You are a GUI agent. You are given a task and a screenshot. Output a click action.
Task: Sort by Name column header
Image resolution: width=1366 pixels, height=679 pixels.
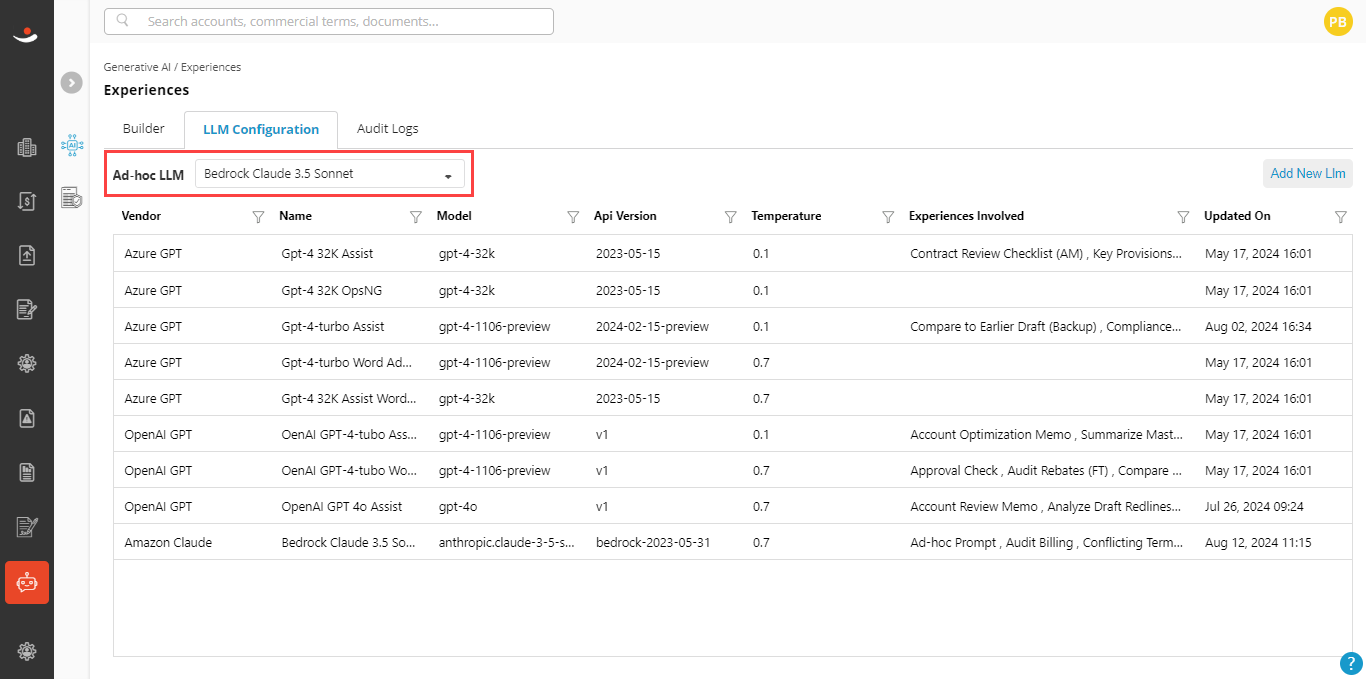click(295, 216)
